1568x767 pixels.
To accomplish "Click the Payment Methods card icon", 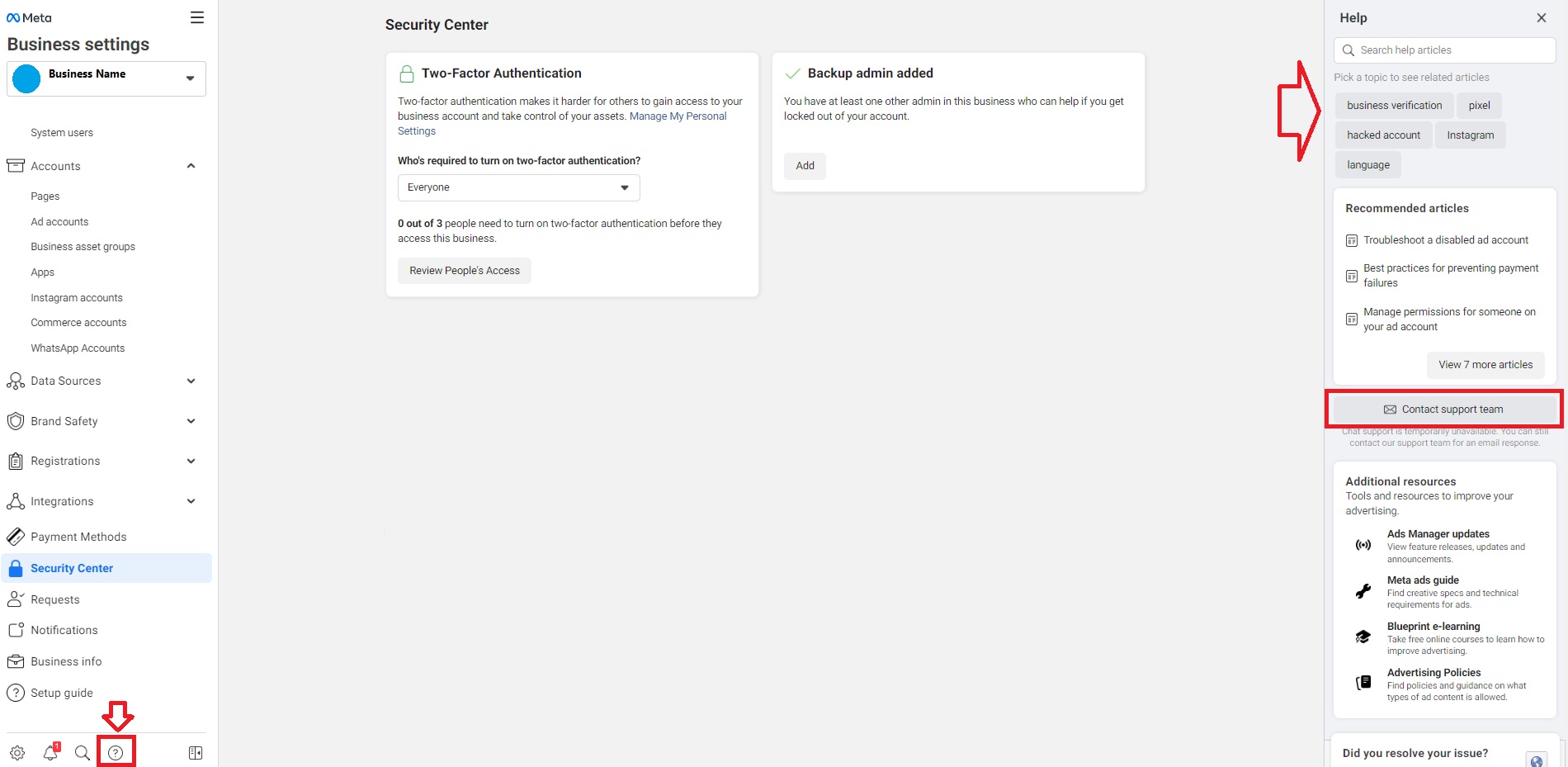I will tap(16, 537).
